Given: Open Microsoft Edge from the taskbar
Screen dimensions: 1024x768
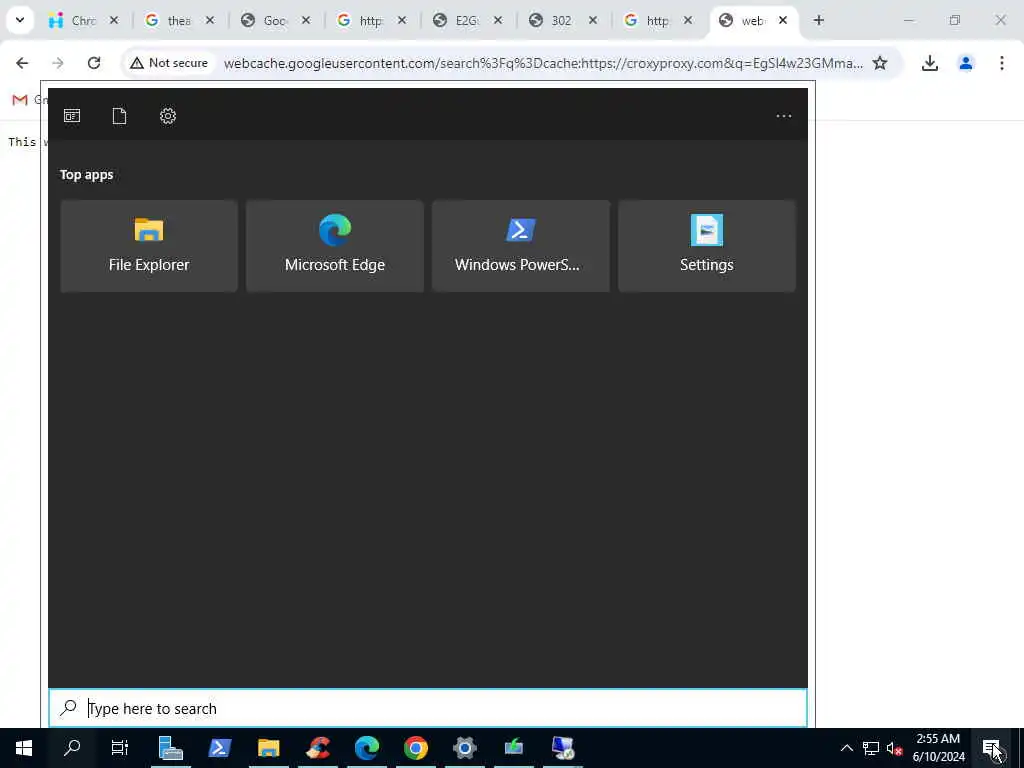Looking at the screenshot, I should [367, 748].
